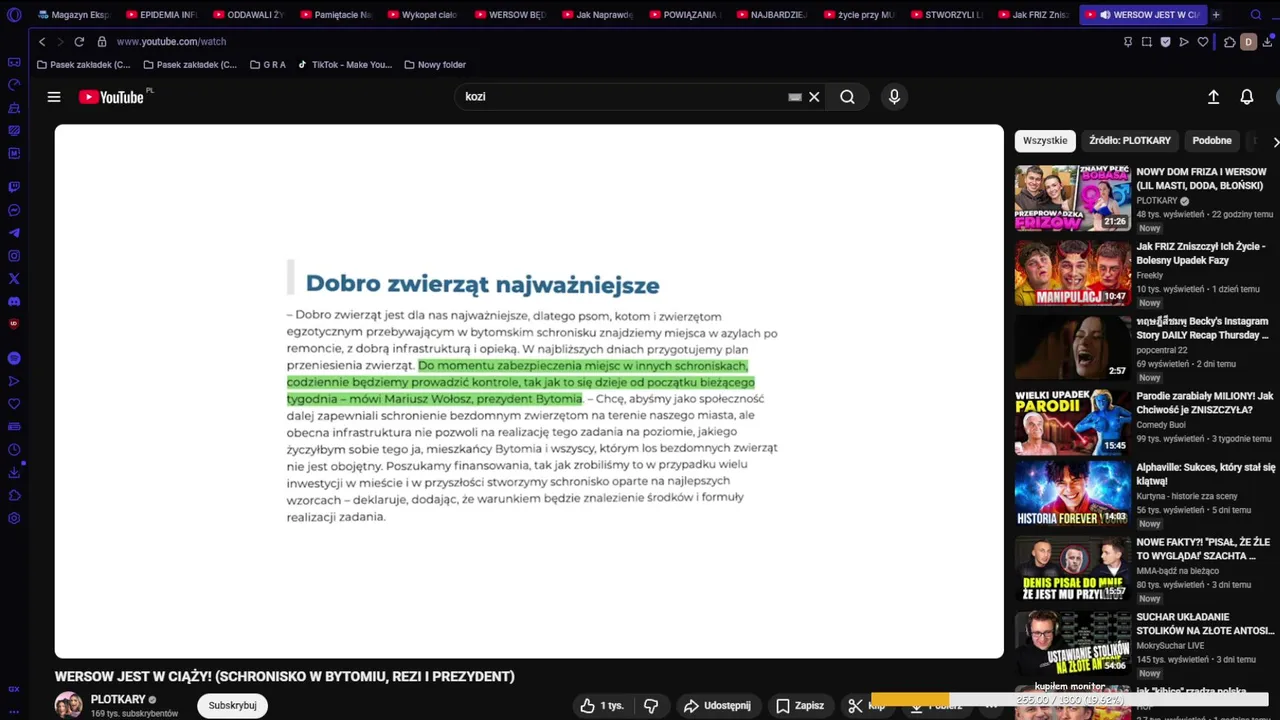Screen dimensions: 1280x720
Task: Mute the playing WERSOW JEST W CIĄŻY tab speaker
Action: (1105, 15)
